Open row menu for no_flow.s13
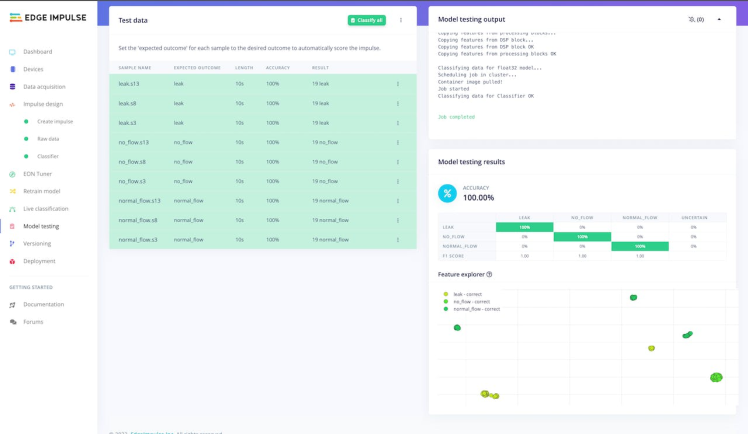Screen dimensions: 748x434 [x=397, y=143]
